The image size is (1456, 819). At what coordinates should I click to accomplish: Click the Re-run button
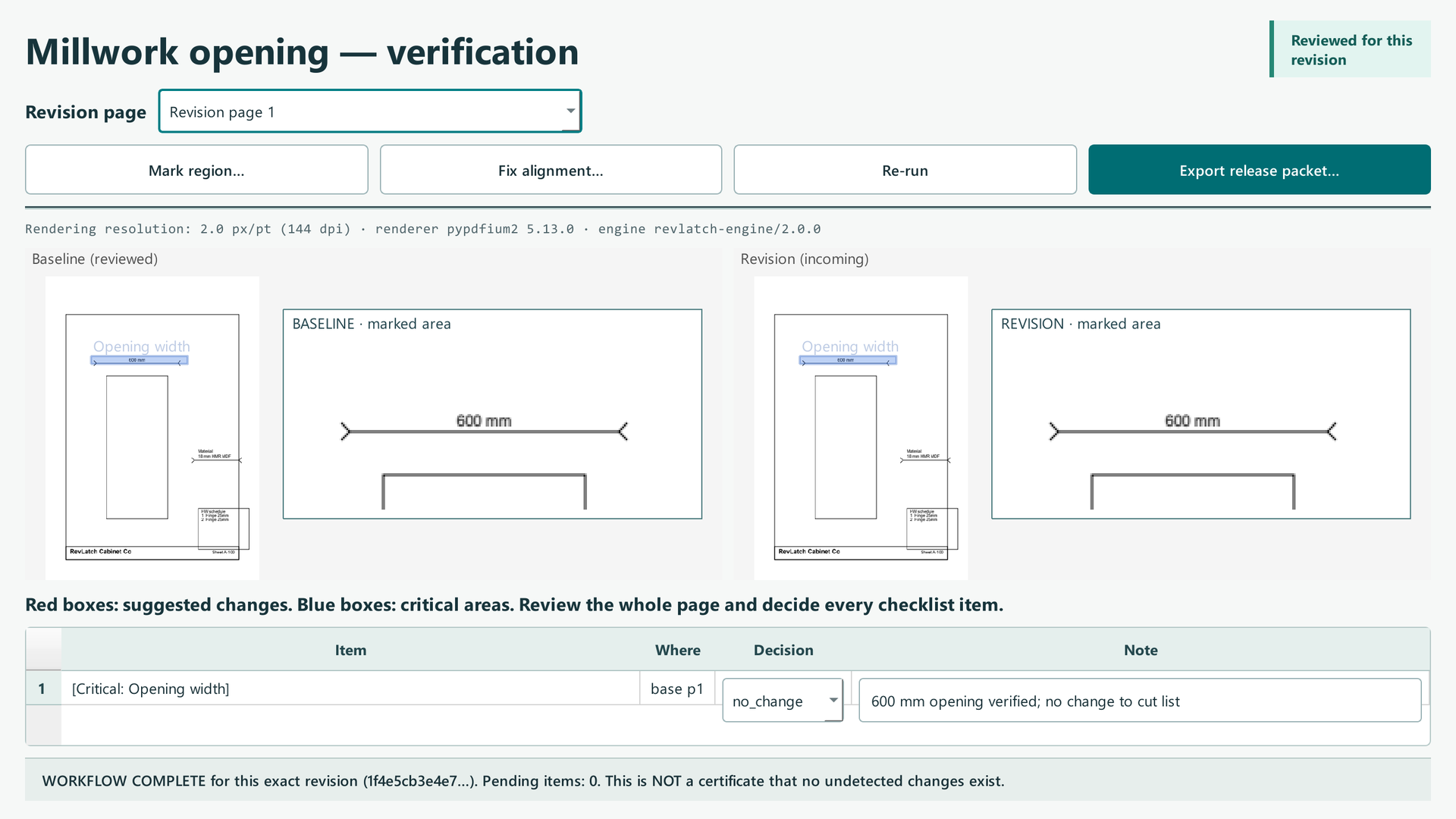pos(905,170)
